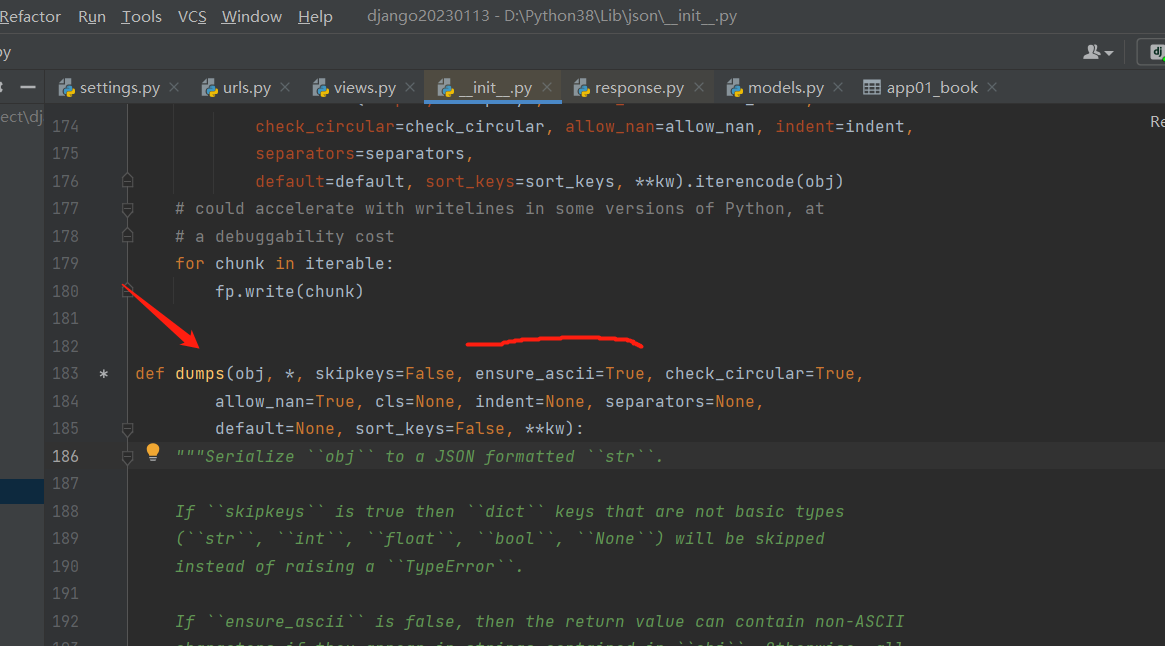Screen dimensions: 1165x646
Task: Close the urls.py tab
Action: [x=285, y=87]
